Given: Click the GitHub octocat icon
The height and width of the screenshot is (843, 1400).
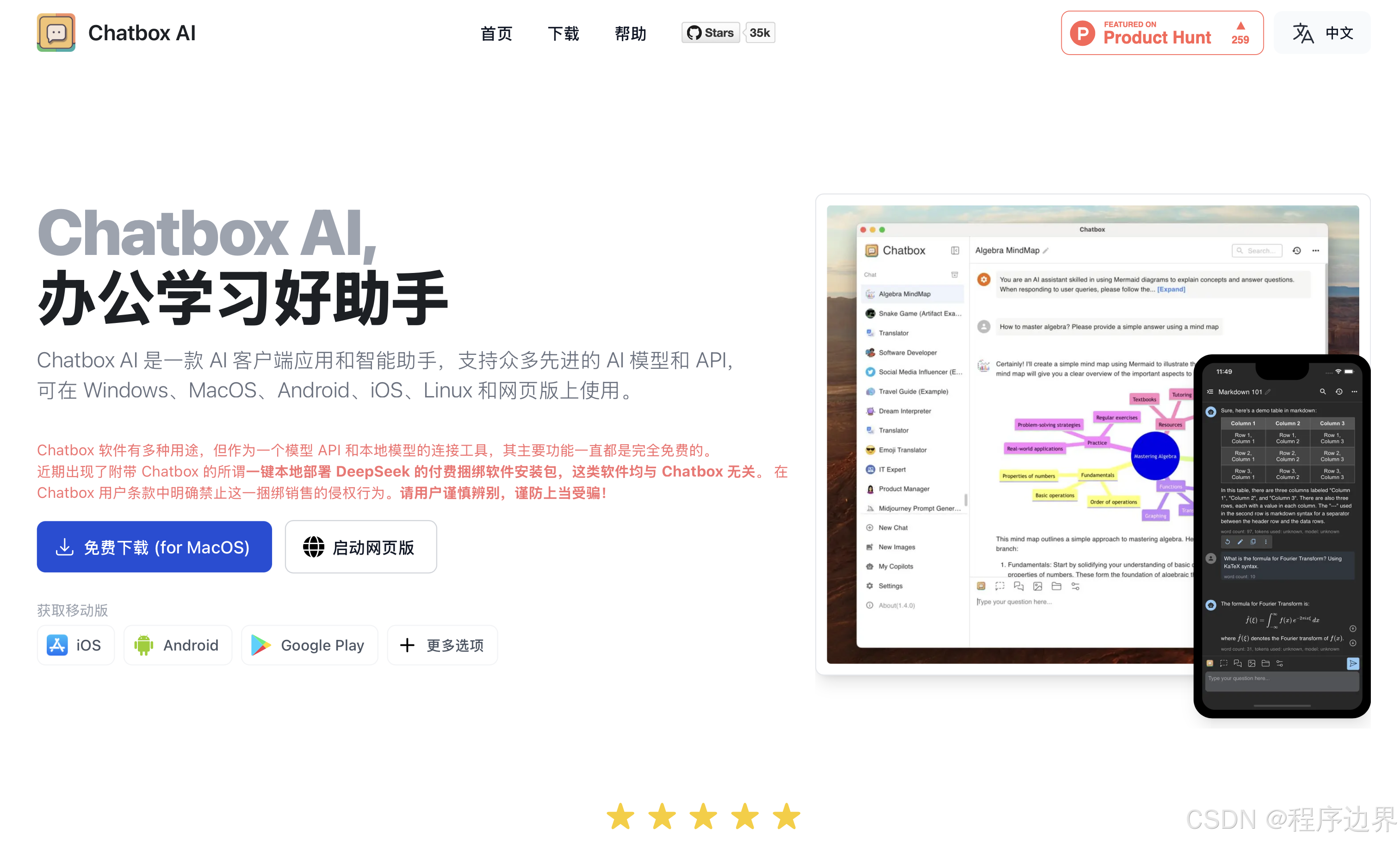Looking at the screenshot, I should tap(694, 33).
